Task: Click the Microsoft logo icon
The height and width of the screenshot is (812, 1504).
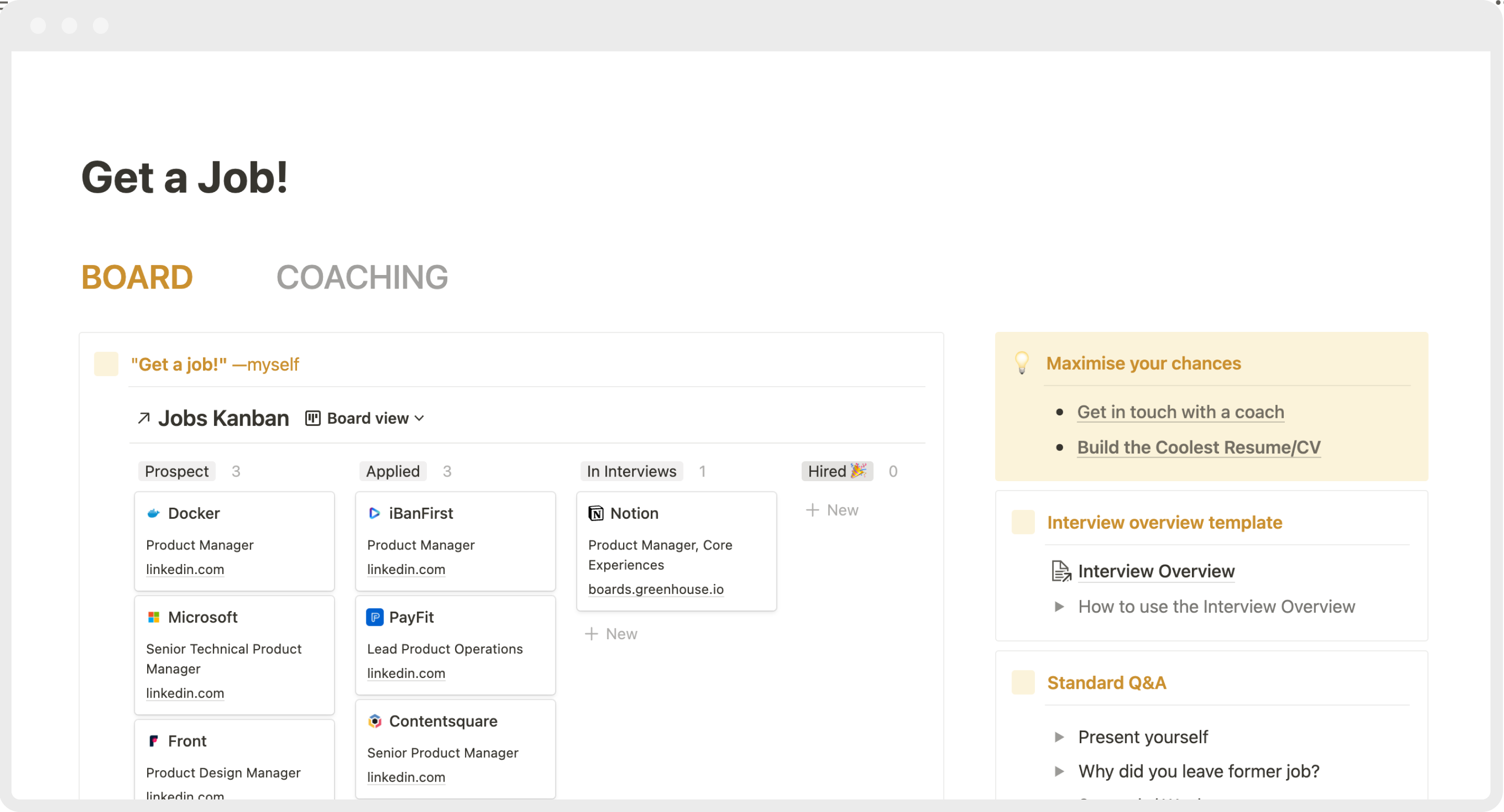Action: 153,617
